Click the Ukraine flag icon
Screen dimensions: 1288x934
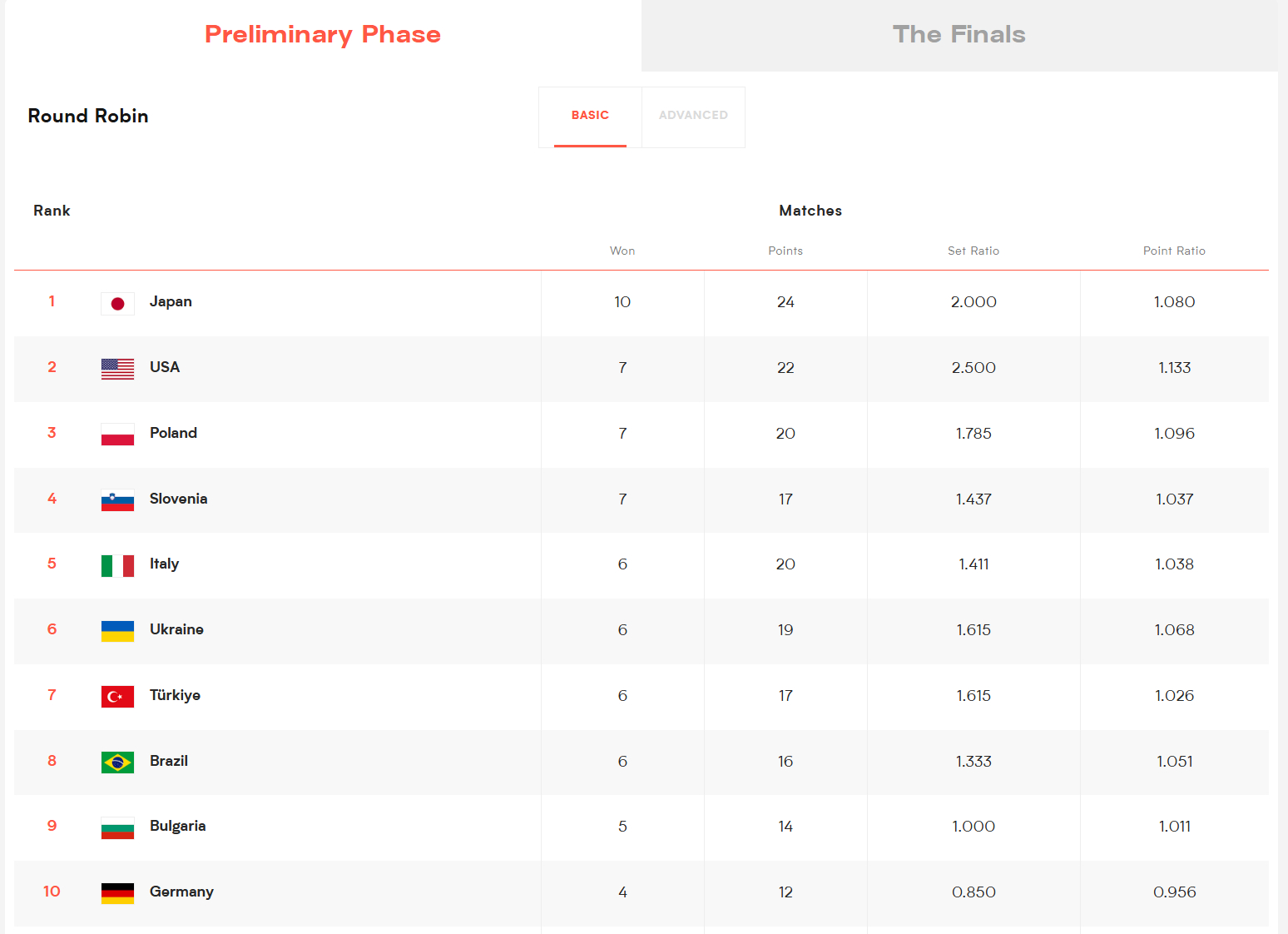click(x=117, y=631)
